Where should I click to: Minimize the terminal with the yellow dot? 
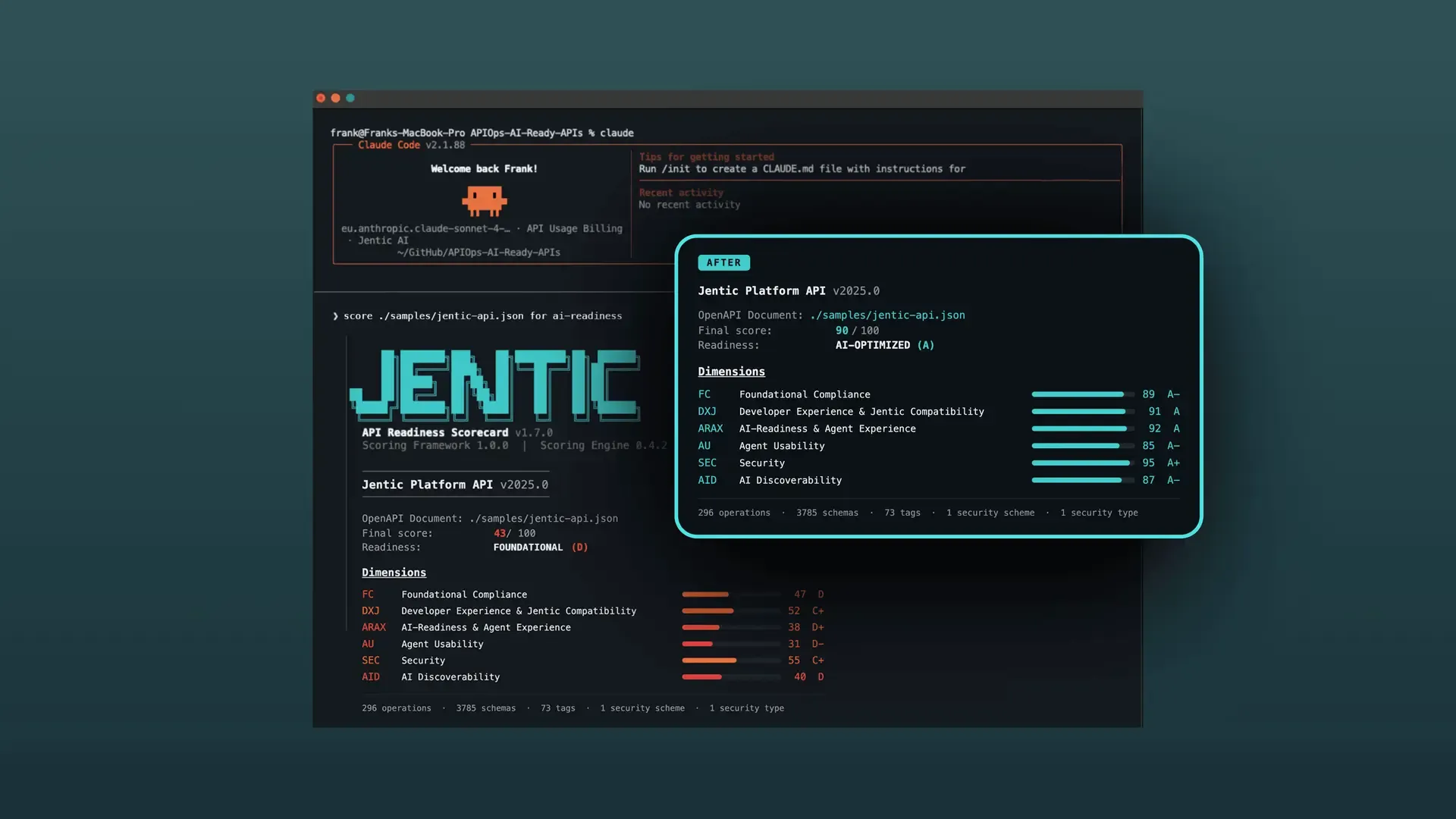[335, 98]
